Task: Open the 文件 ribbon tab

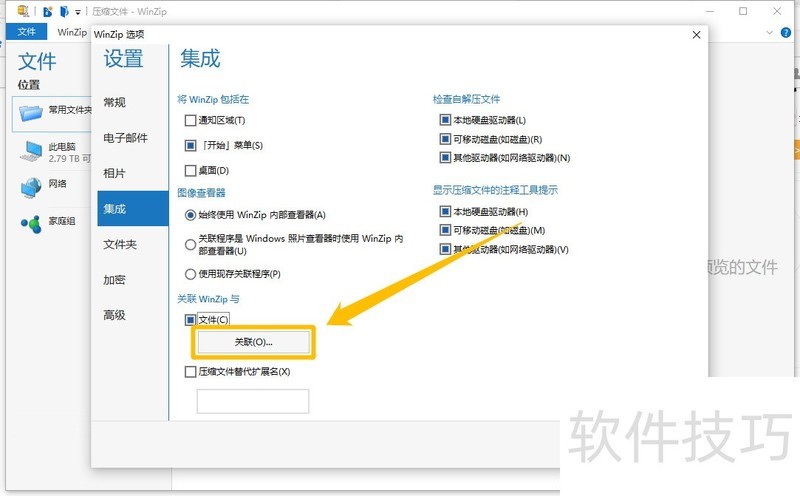Action: [x=27, y=32]
